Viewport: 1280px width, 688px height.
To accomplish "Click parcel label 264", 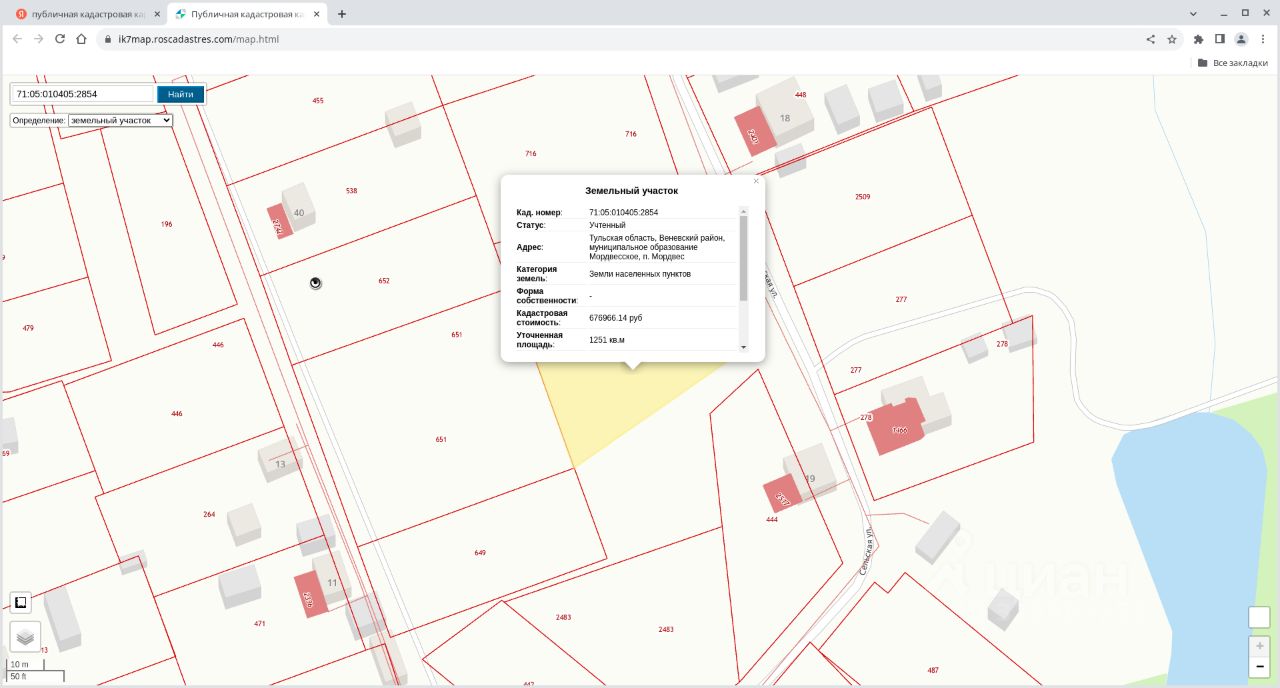I will coord(209,514).
